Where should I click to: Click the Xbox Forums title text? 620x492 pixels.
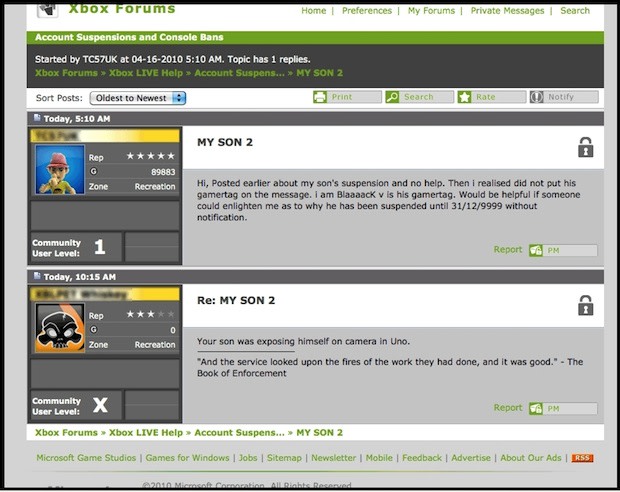coord(122,8)
